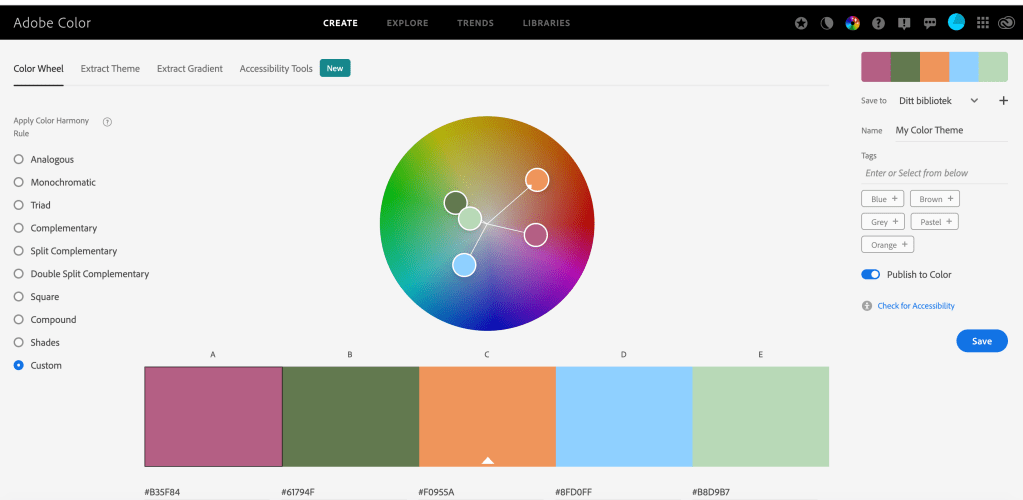Turn off the Publish to Color toggle
The image size is (1023, 500).
[870, 274]
